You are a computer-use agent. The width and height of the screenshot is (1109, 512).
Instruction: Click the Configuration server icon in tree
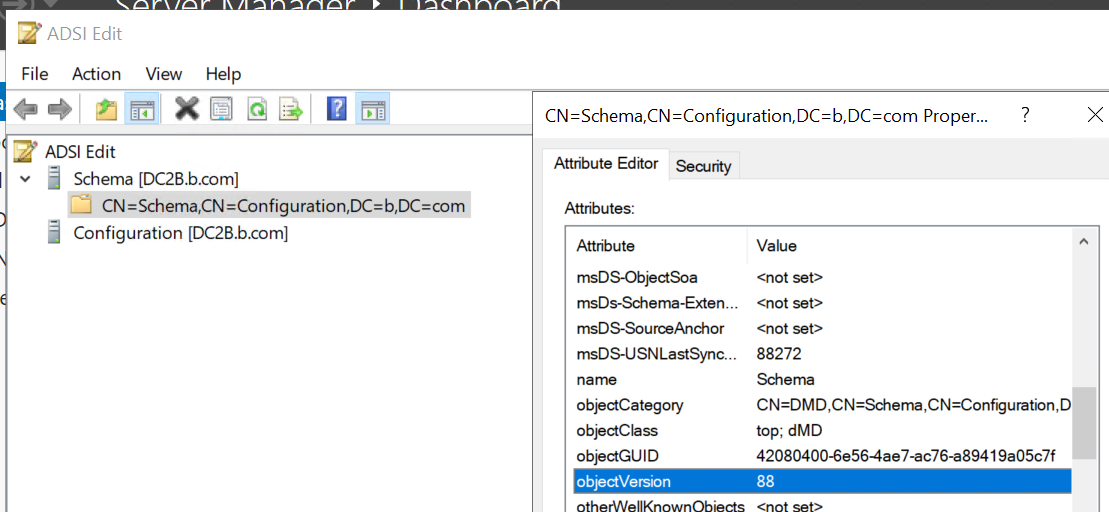[x=53, y=233]
